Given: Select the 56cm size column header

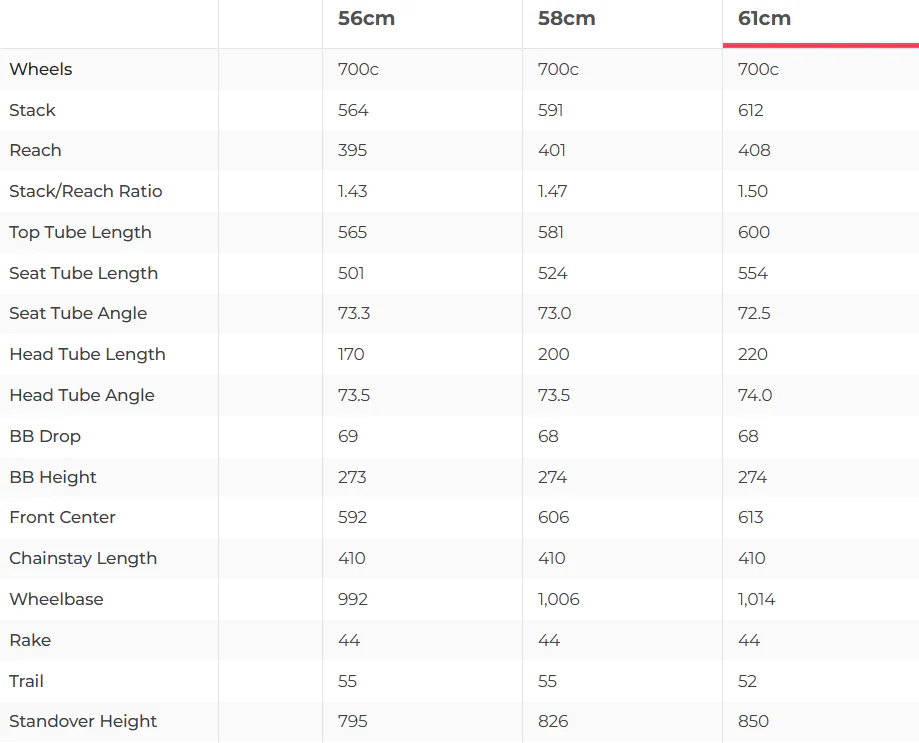Looking at the screenshot, I should [366, 18].
